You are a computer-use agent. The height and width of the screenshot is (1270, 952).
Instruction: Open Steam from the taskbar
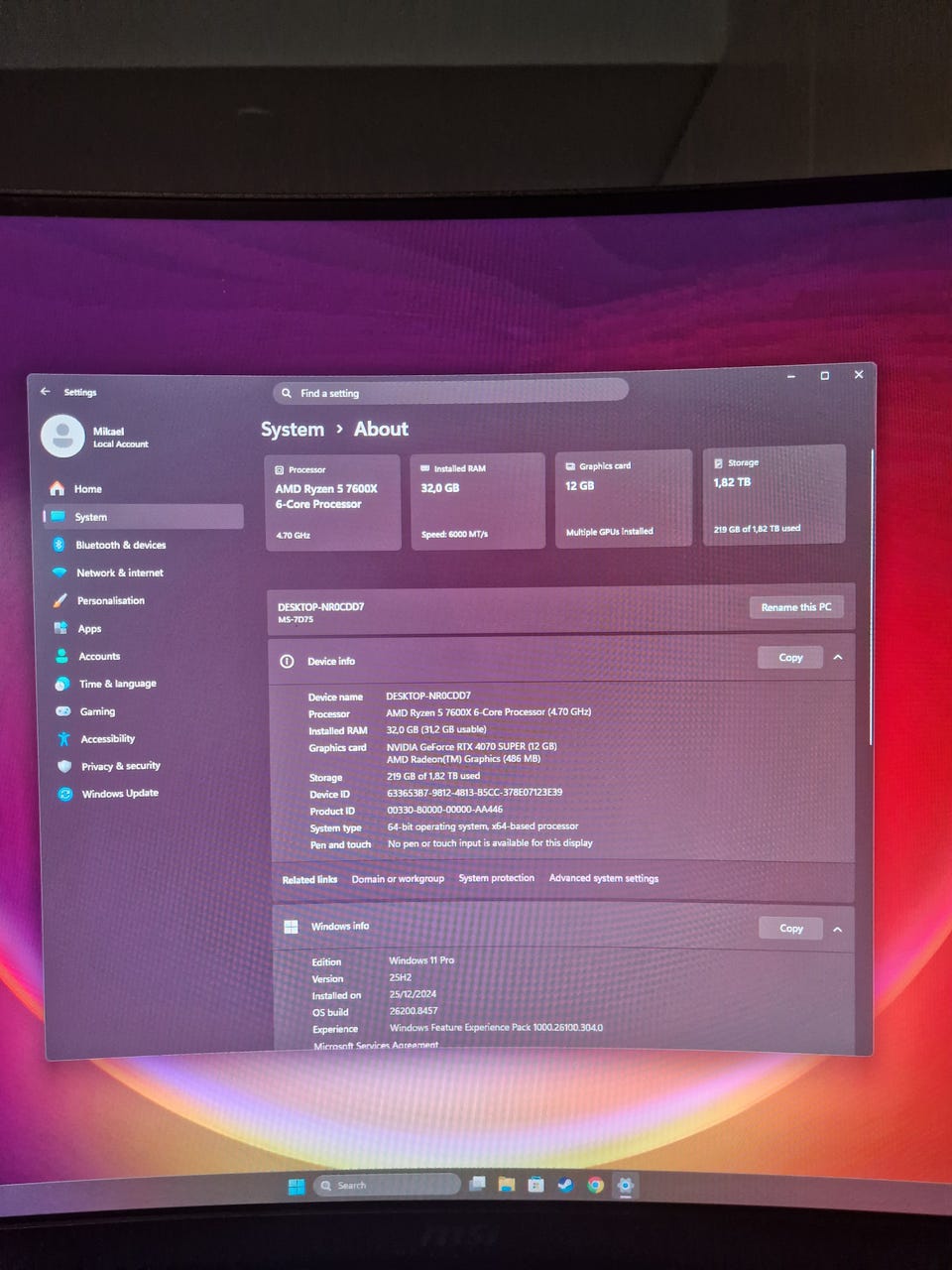click(565, 1184)
